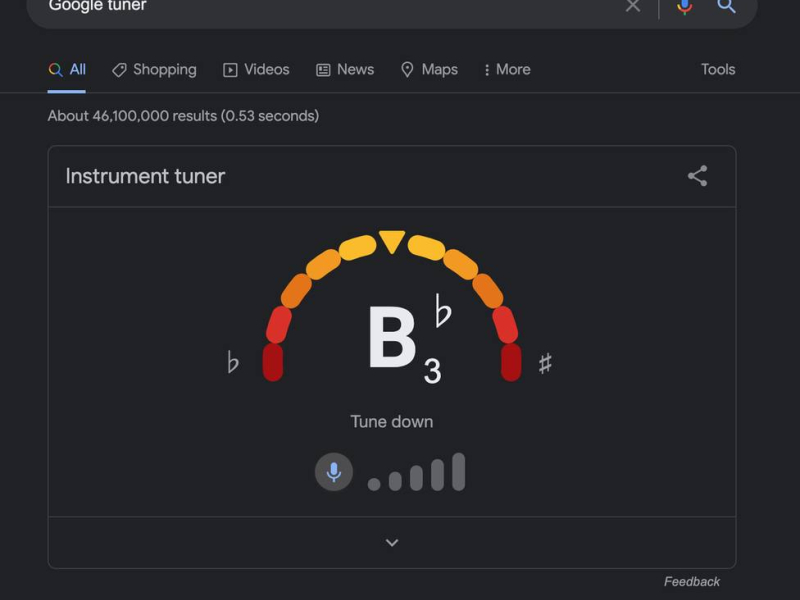The height and width of the screenshot is (600, 800).
Task: Toggle the tuner microphone button
Action: pyautogui.click(x=334, y=472)
